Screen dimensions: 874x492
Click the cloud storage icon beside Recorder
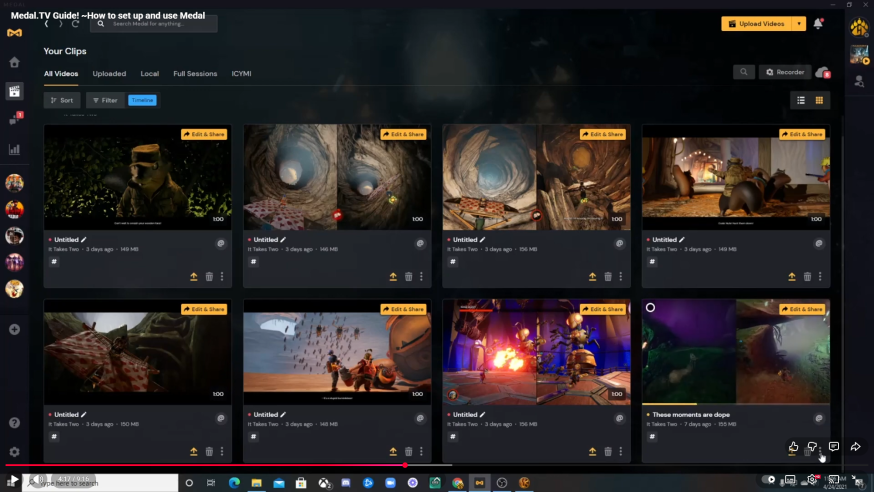point(822,72)
